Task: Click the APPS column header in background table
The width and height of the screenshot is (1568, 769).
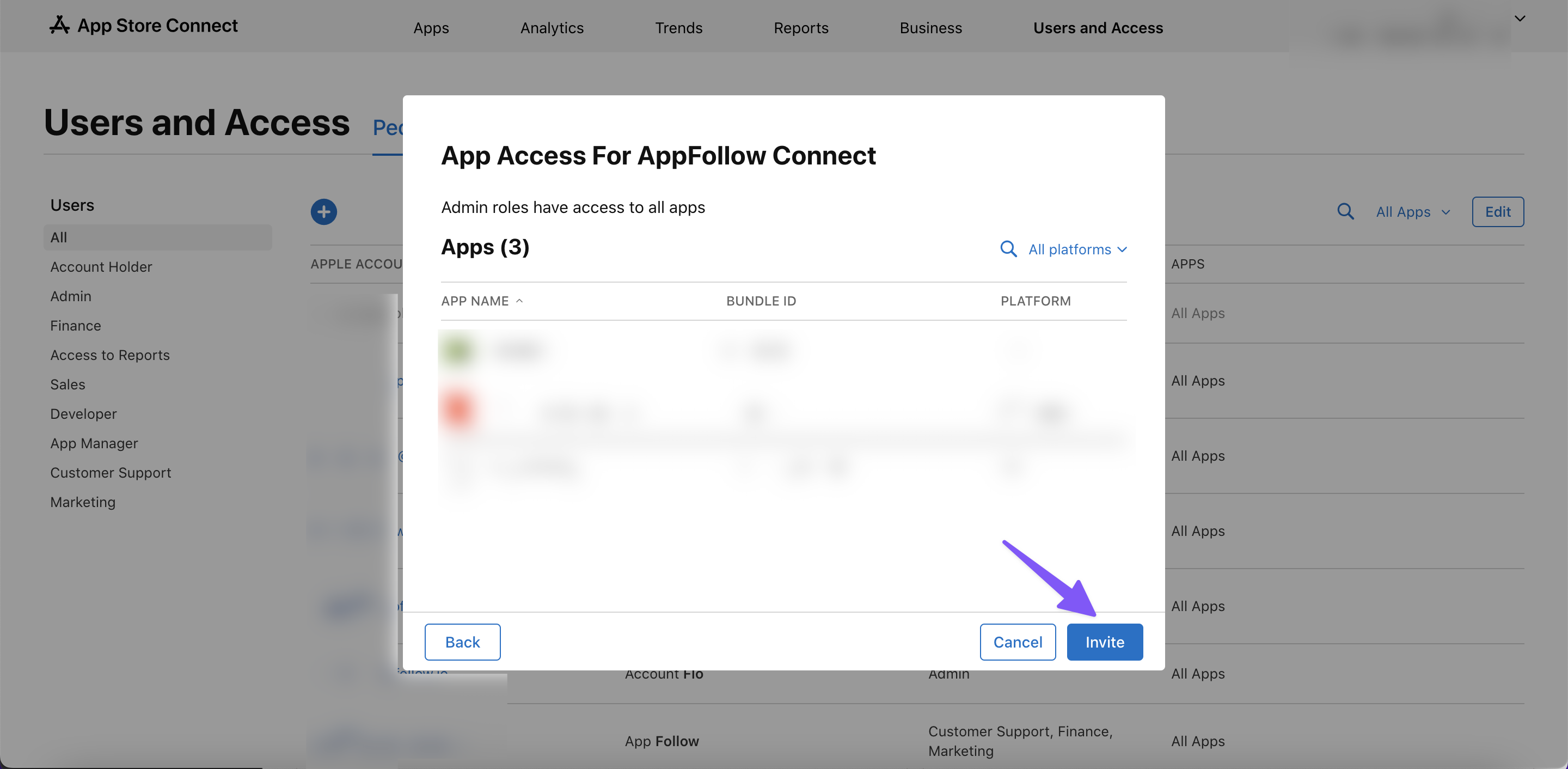Action: (1187, 264)
